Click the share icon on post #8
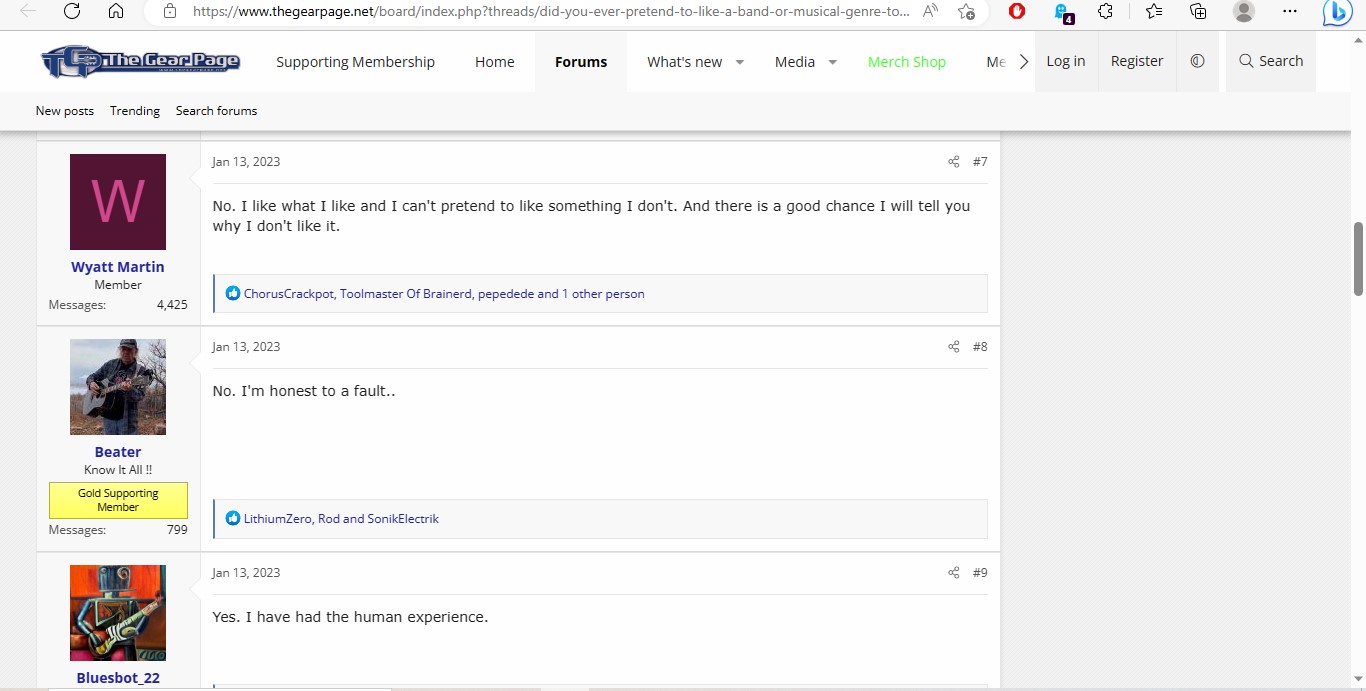This screenshot has height=691, width=1366. 953,347
